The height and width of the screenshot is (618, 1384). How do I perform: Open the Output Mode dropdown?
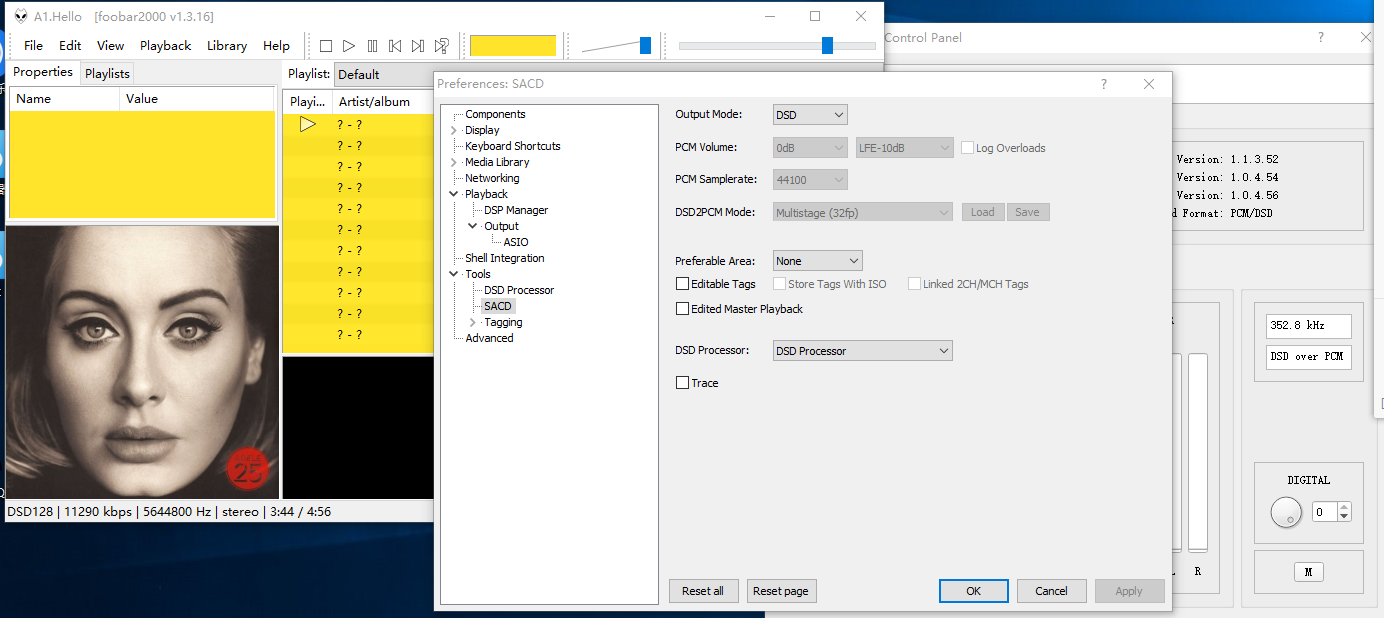[810, 115]
